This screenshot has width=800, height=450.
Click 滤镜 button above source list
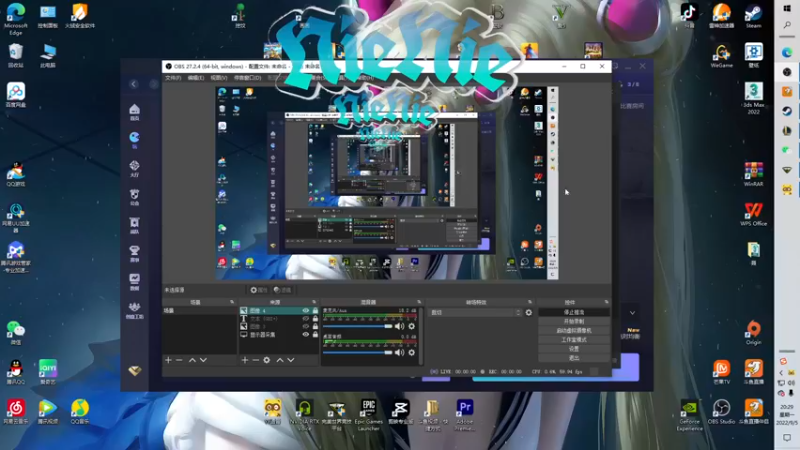282,290
